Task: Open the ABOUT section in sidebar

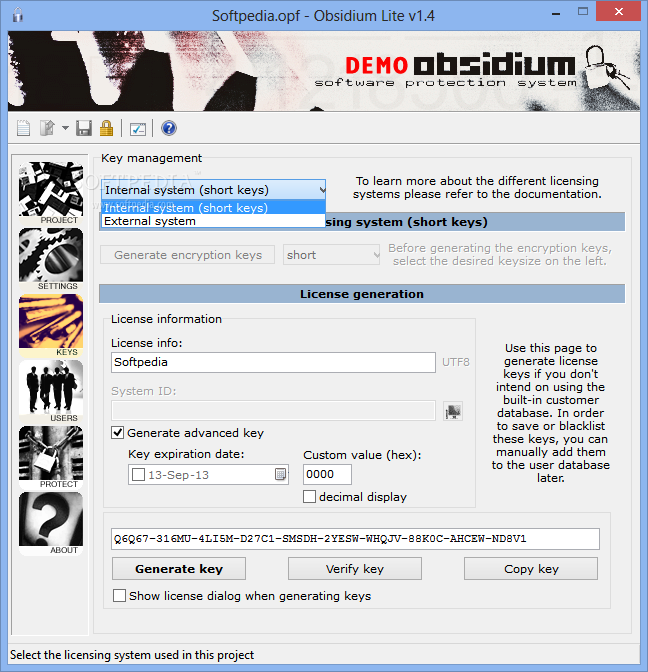Action: (x=51, y=523)
